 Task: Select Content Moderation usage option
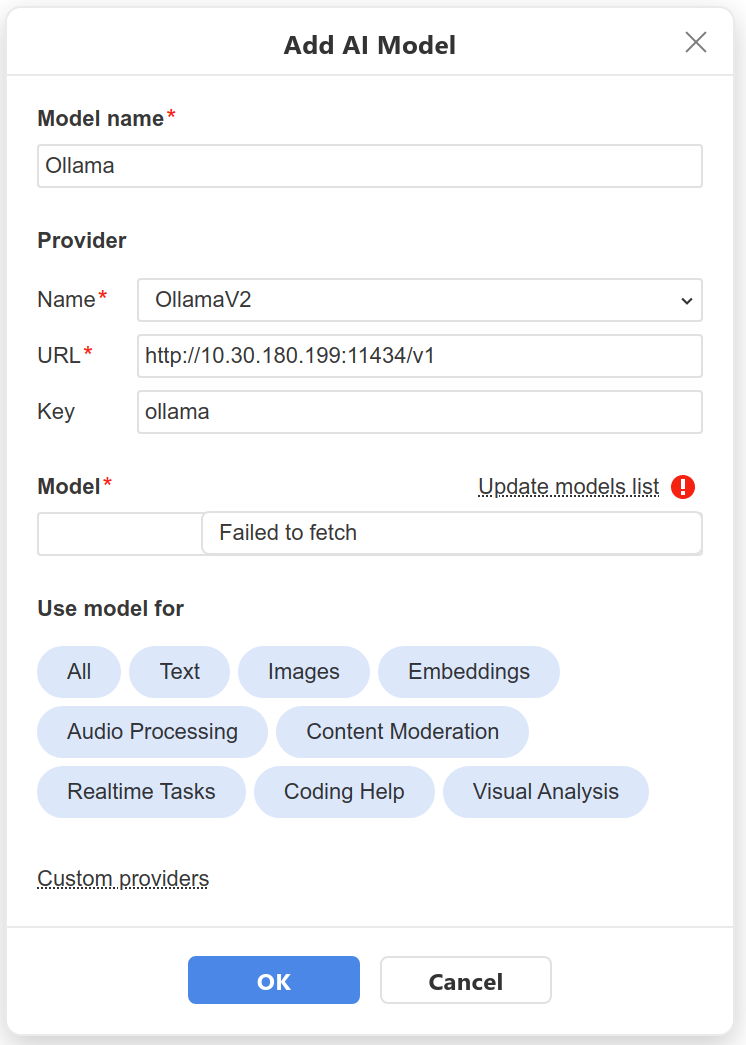point(402,732)
